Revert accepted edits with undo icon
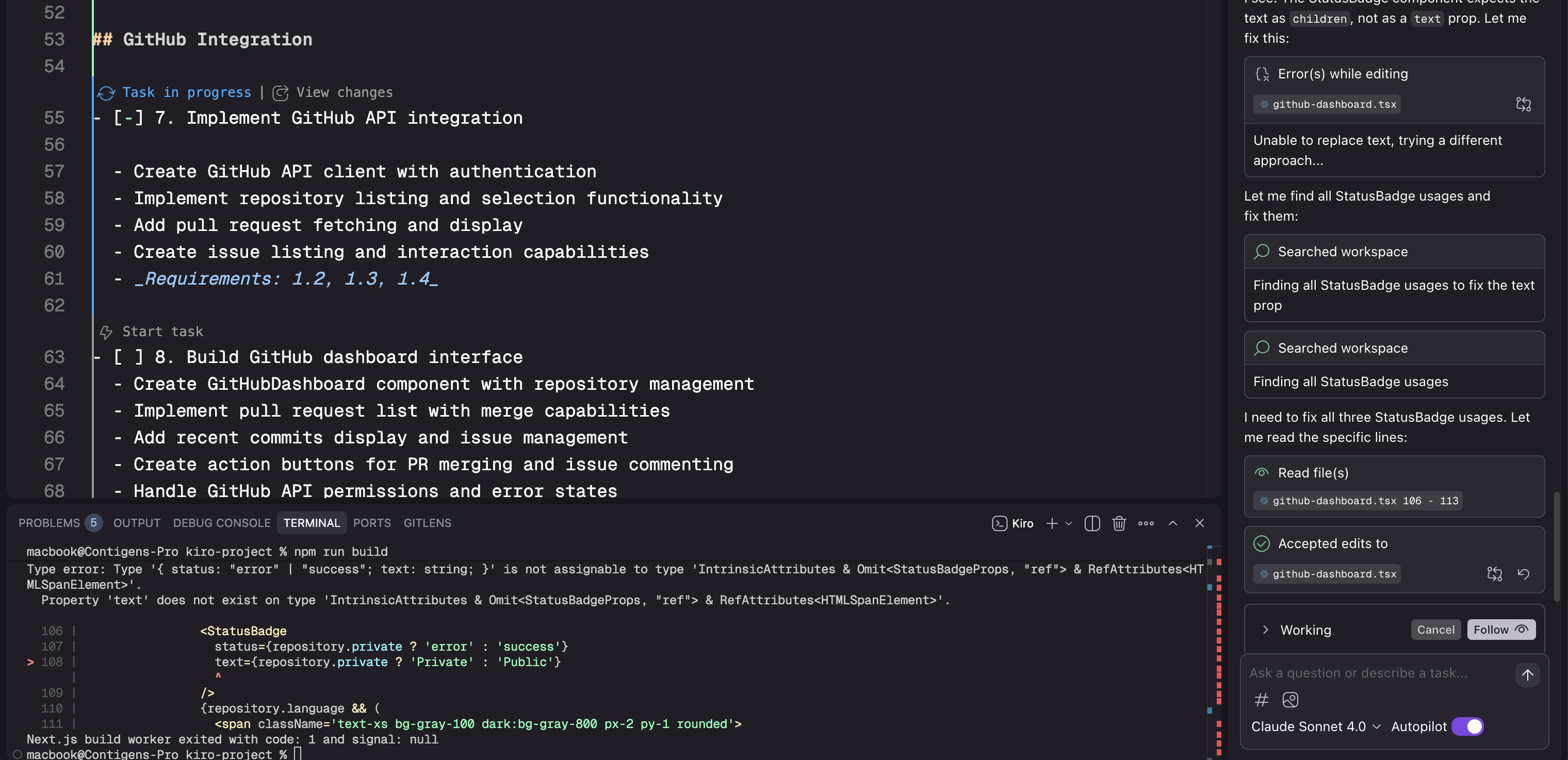 (x=1523, y=574)
